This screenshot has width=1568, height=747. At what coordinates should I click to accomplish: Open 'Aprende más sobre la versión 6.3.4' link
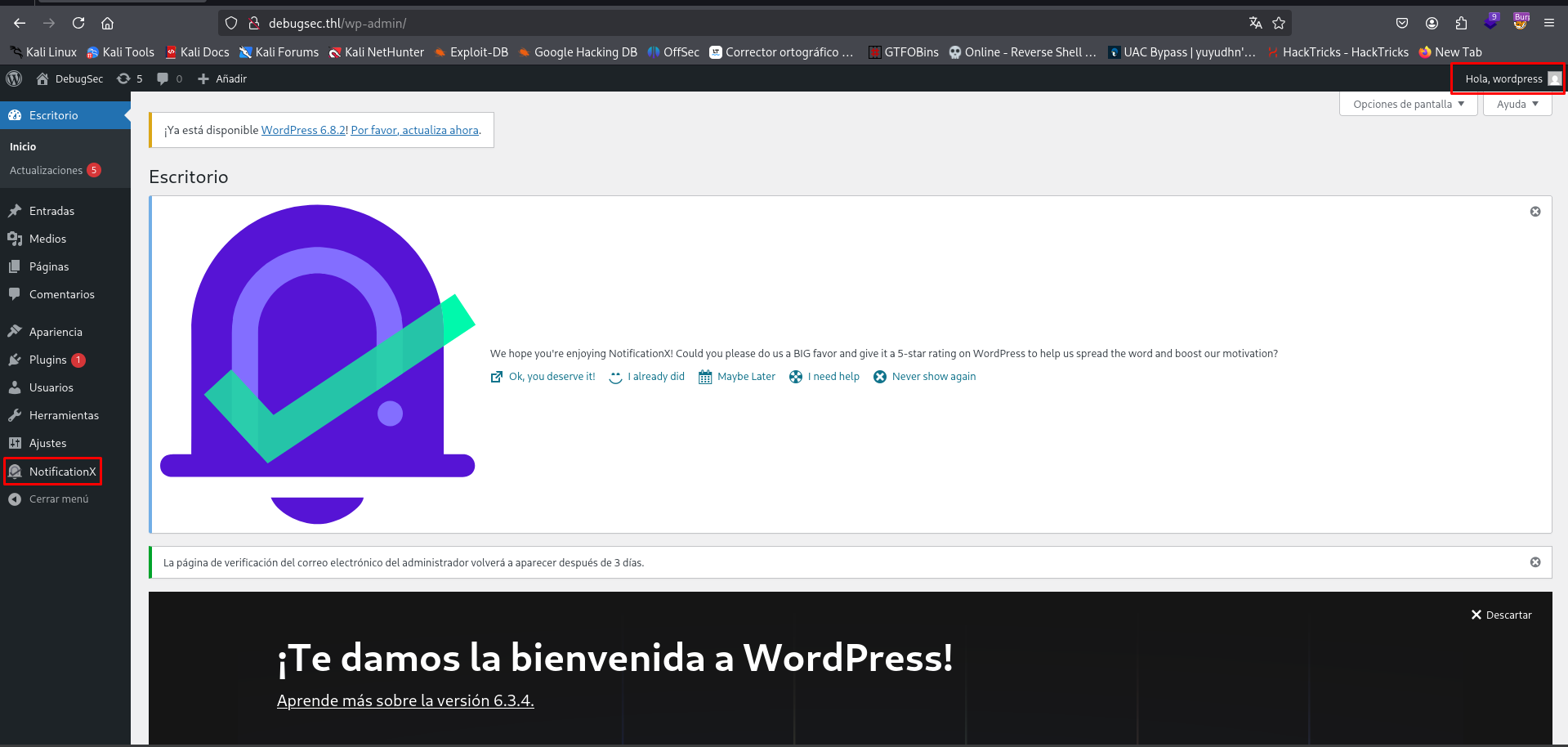click(405, 700)
